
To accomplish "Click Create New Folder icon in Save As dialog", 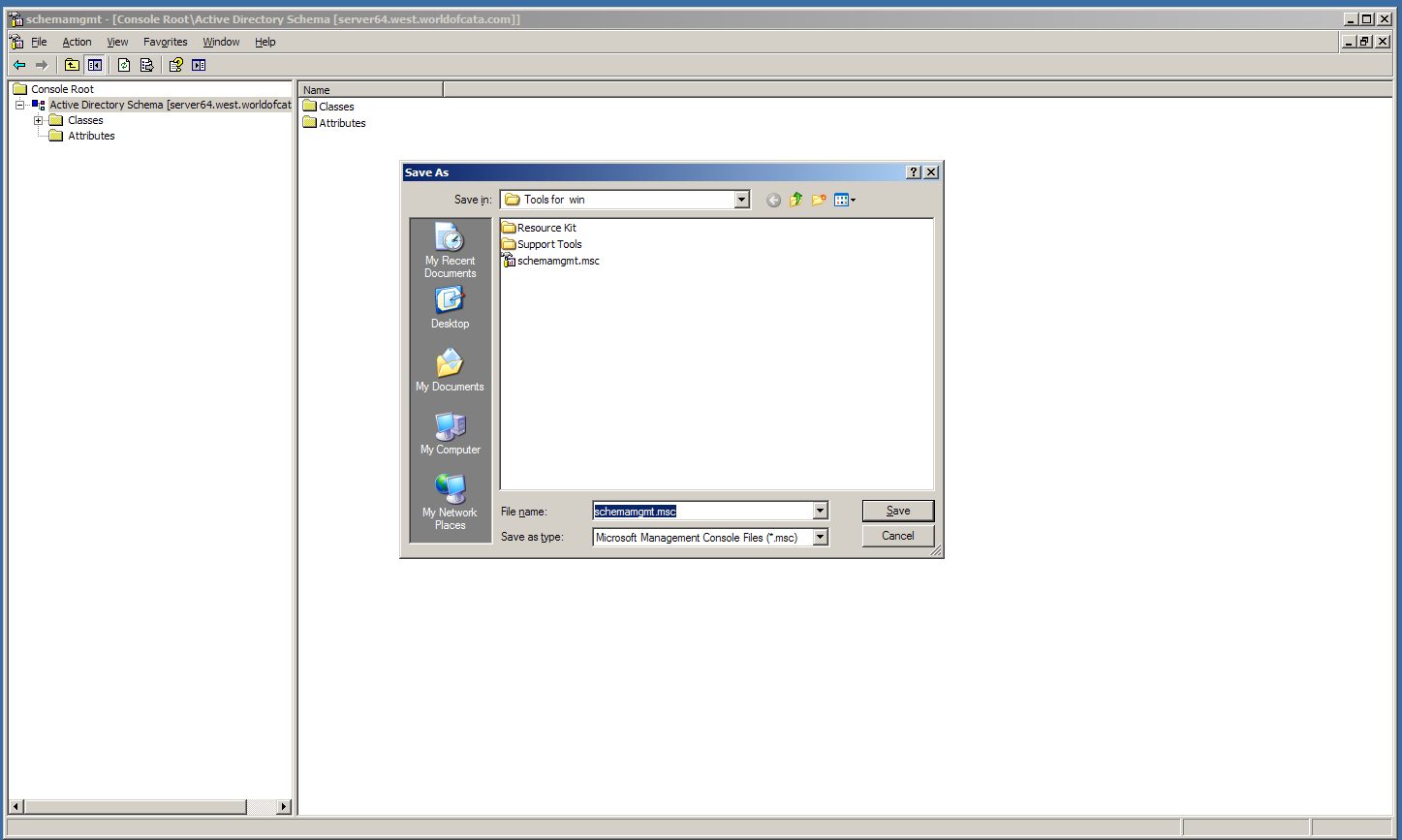I will point(819,200).
